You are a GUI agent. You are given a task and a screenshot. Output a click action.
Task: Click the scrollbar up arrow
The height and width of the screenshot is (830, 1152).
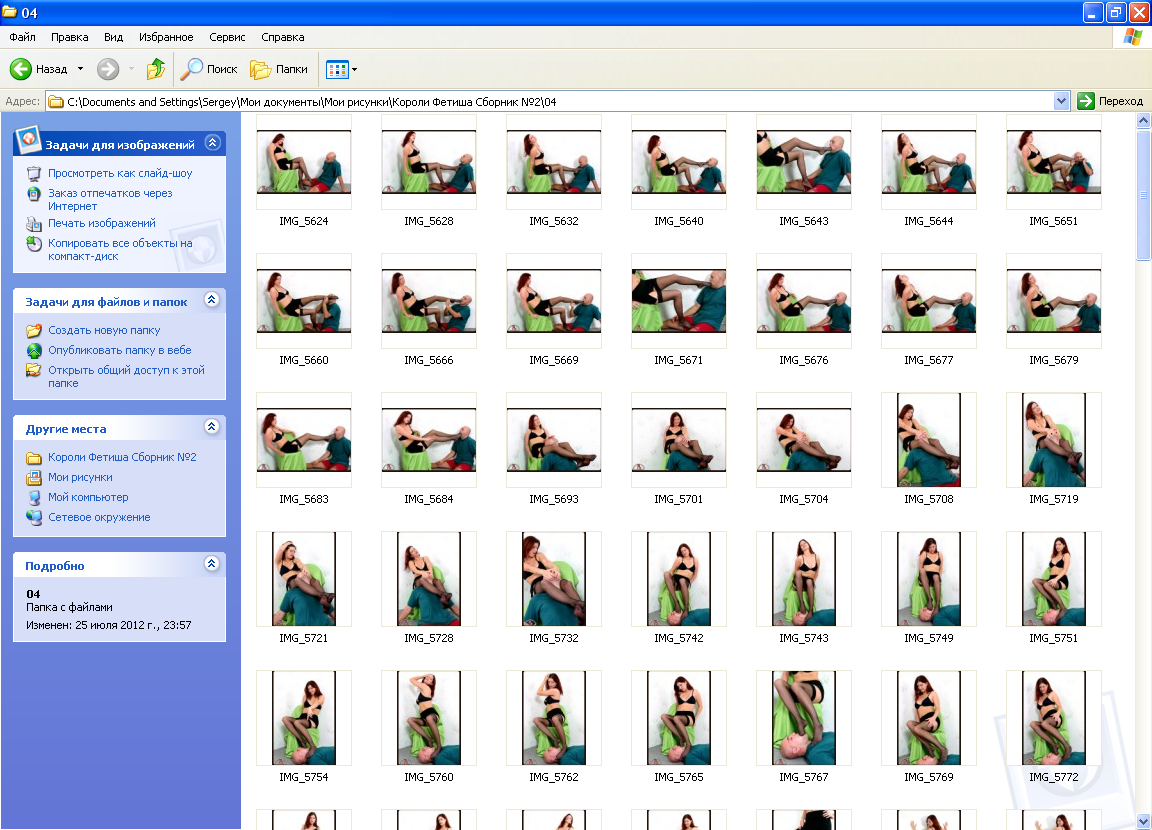coord(1143,120)
